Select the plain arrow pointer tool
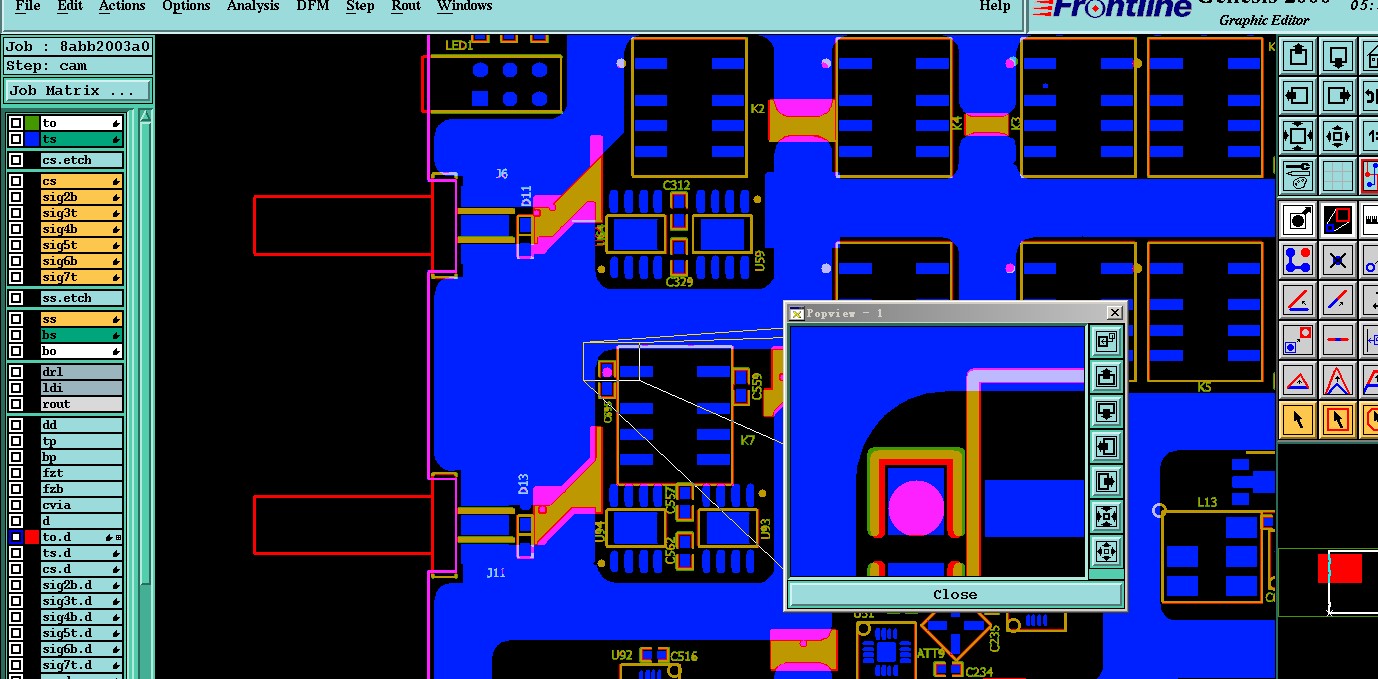Image resolution: width=1378 pixels, height=679 pixels. [x=1298, y=419]
